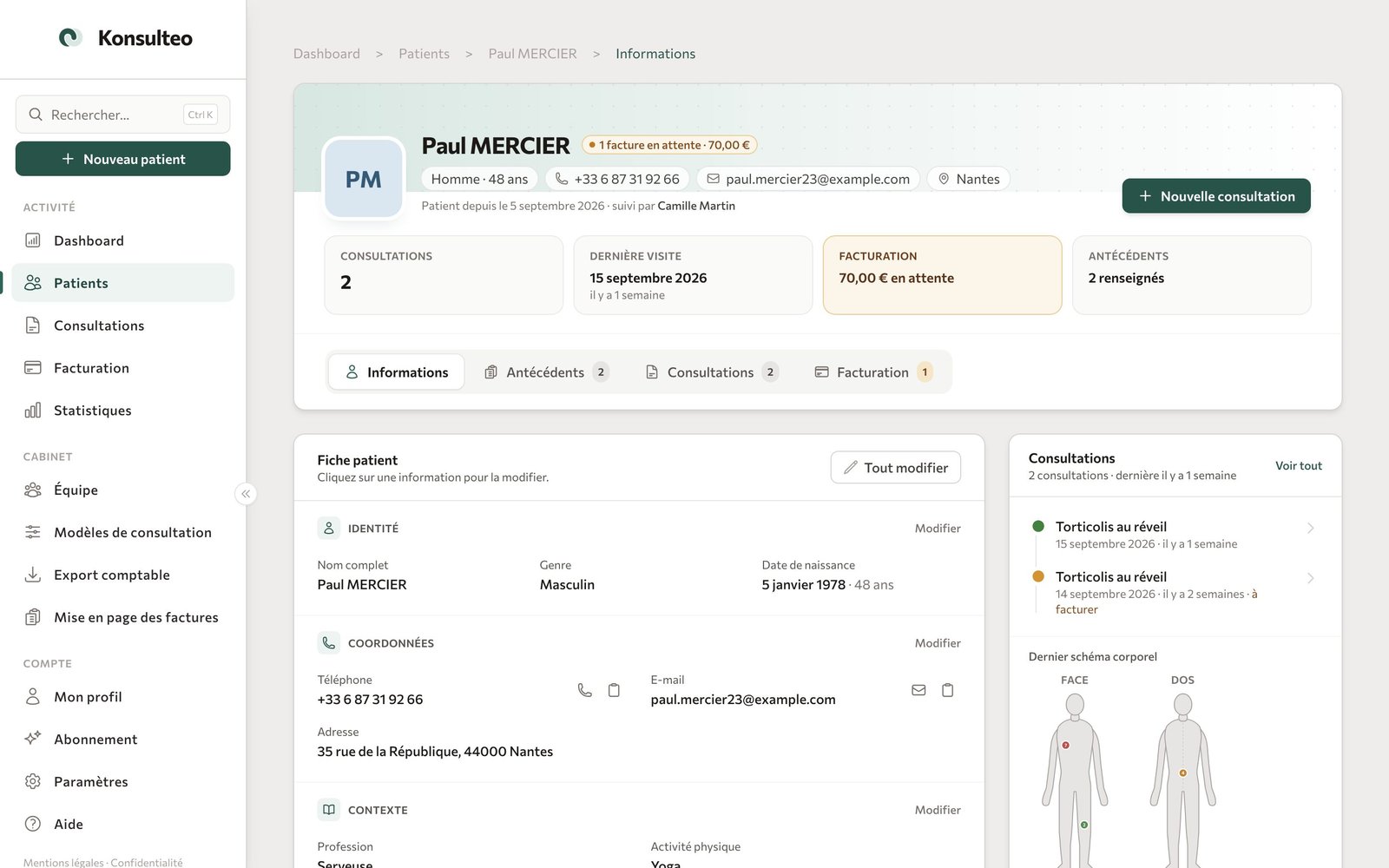Click the Nouveau patient button
This screenshot has height=868, width=1389.
pyautogui.click(x=123, y=159)
